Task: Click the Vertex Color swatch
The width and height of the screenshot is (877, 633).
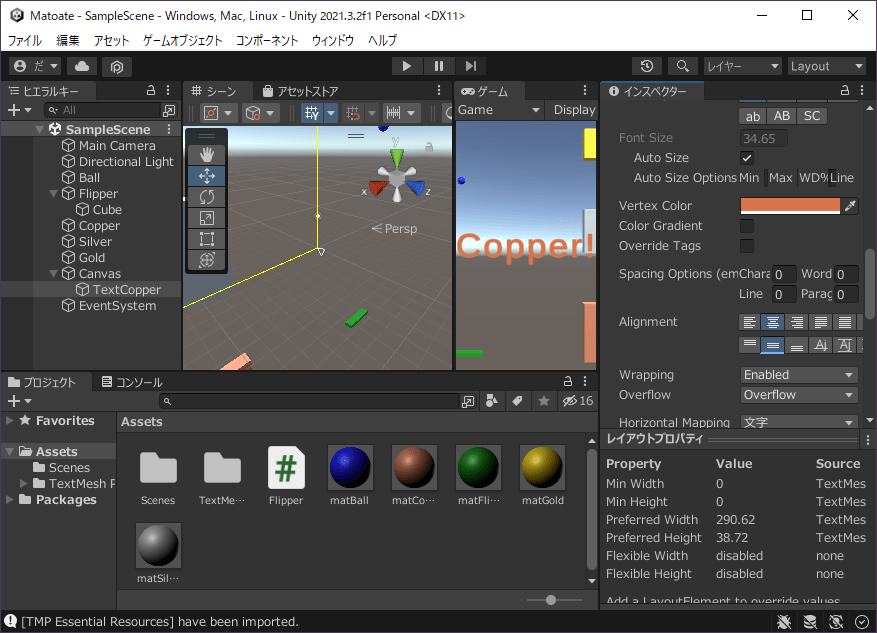Action: pyautogui.click(x=790, y=206)
